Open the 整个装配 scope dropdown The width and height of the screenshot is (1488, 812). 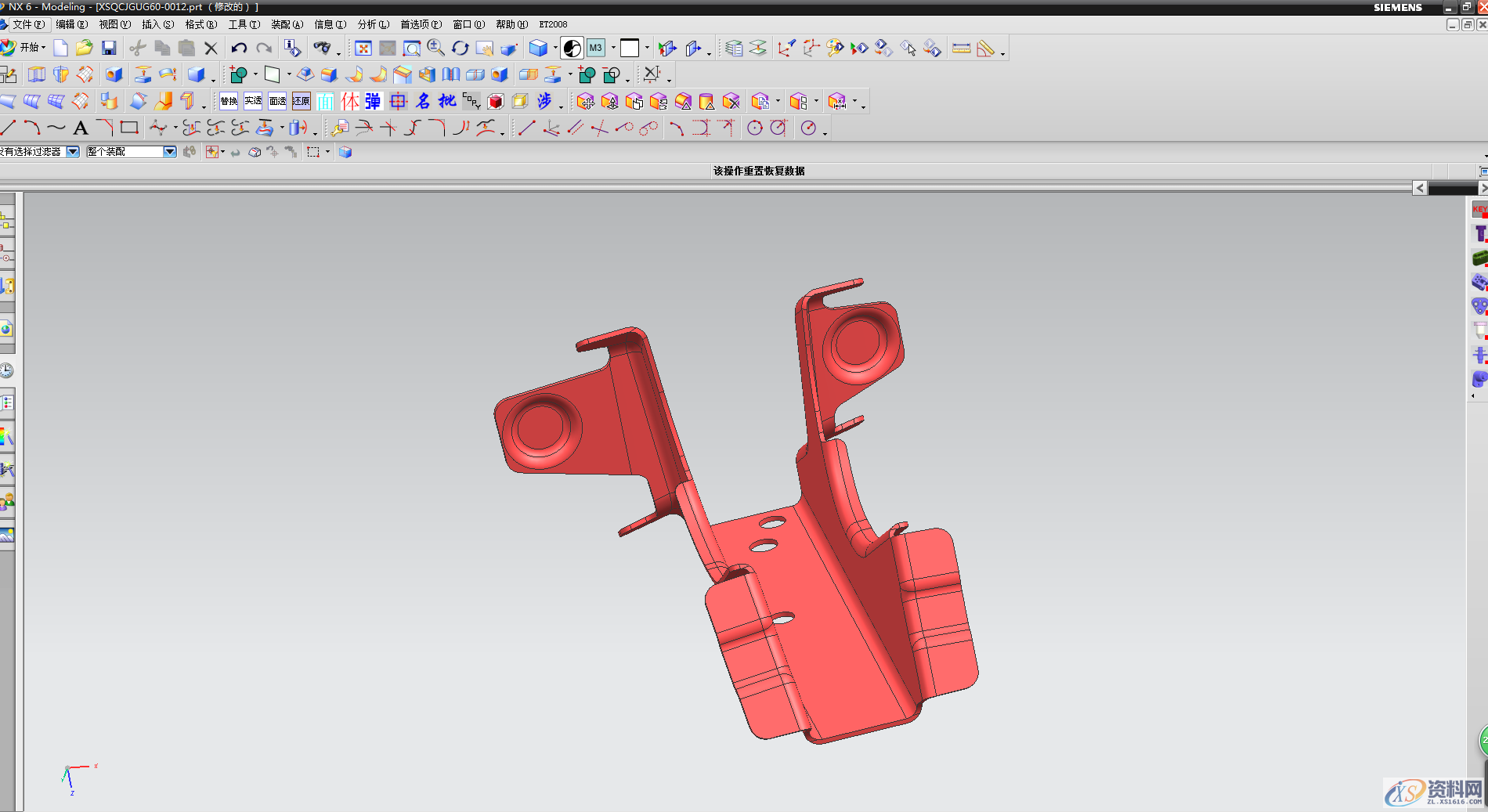[x=170, y=152]
